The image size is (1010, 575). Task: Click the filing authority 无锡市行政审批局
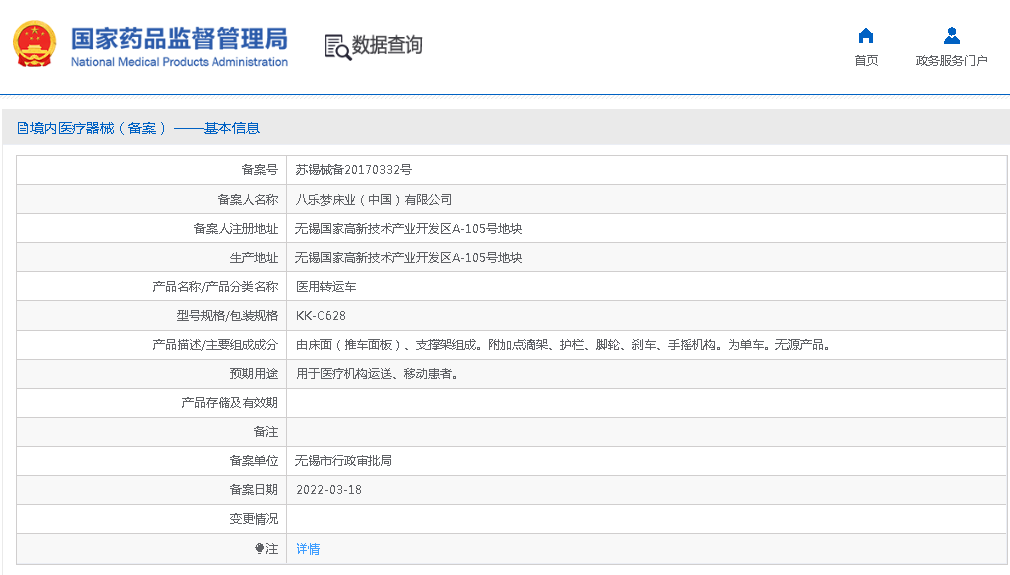point(343,461)
